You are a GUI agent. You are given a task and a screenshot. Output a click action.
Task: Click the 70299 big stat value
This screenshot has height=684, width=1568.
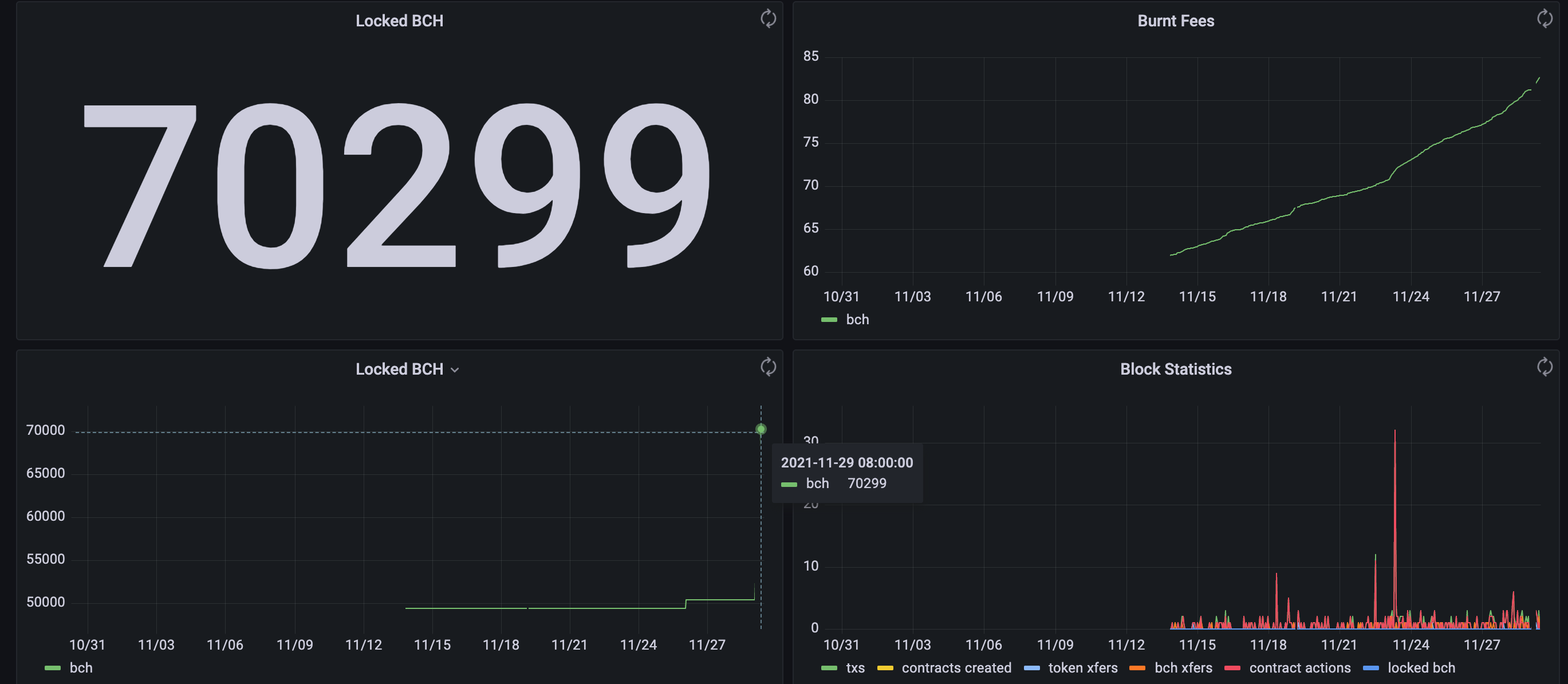click(397, 185)
